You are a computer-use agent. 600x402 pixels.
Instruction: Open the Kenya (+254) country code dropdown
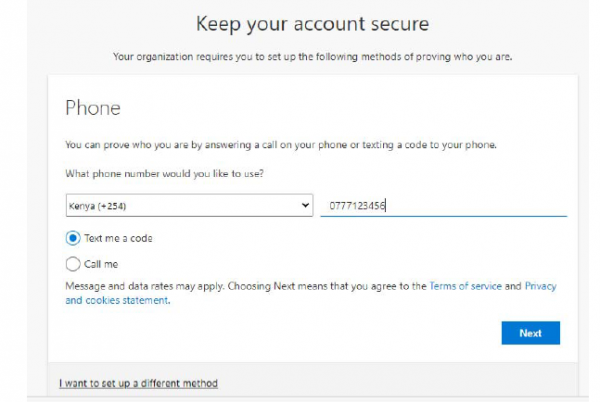point(188,206)
